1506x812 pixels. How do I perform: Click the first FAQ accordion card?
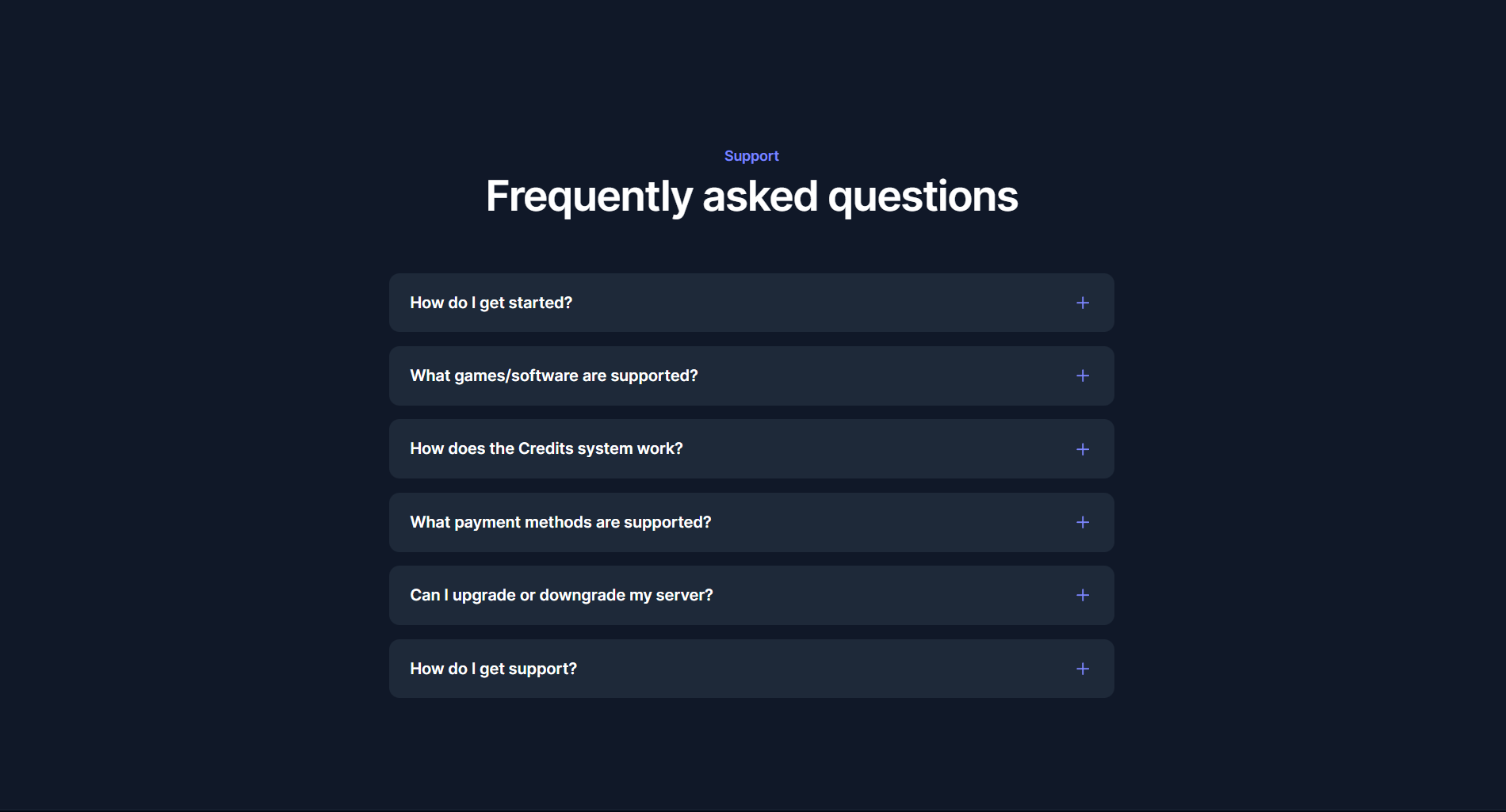(x=751, y=303)
